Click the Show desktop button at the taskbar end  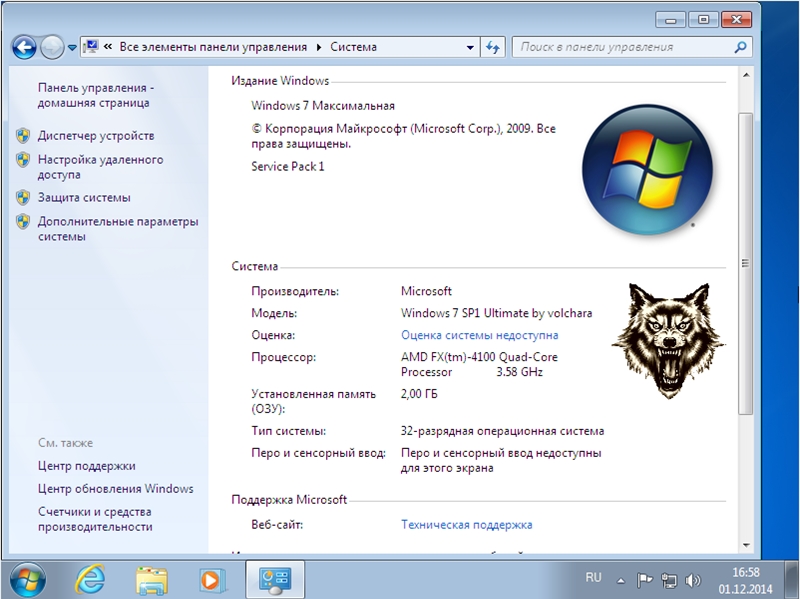[792, 580]
